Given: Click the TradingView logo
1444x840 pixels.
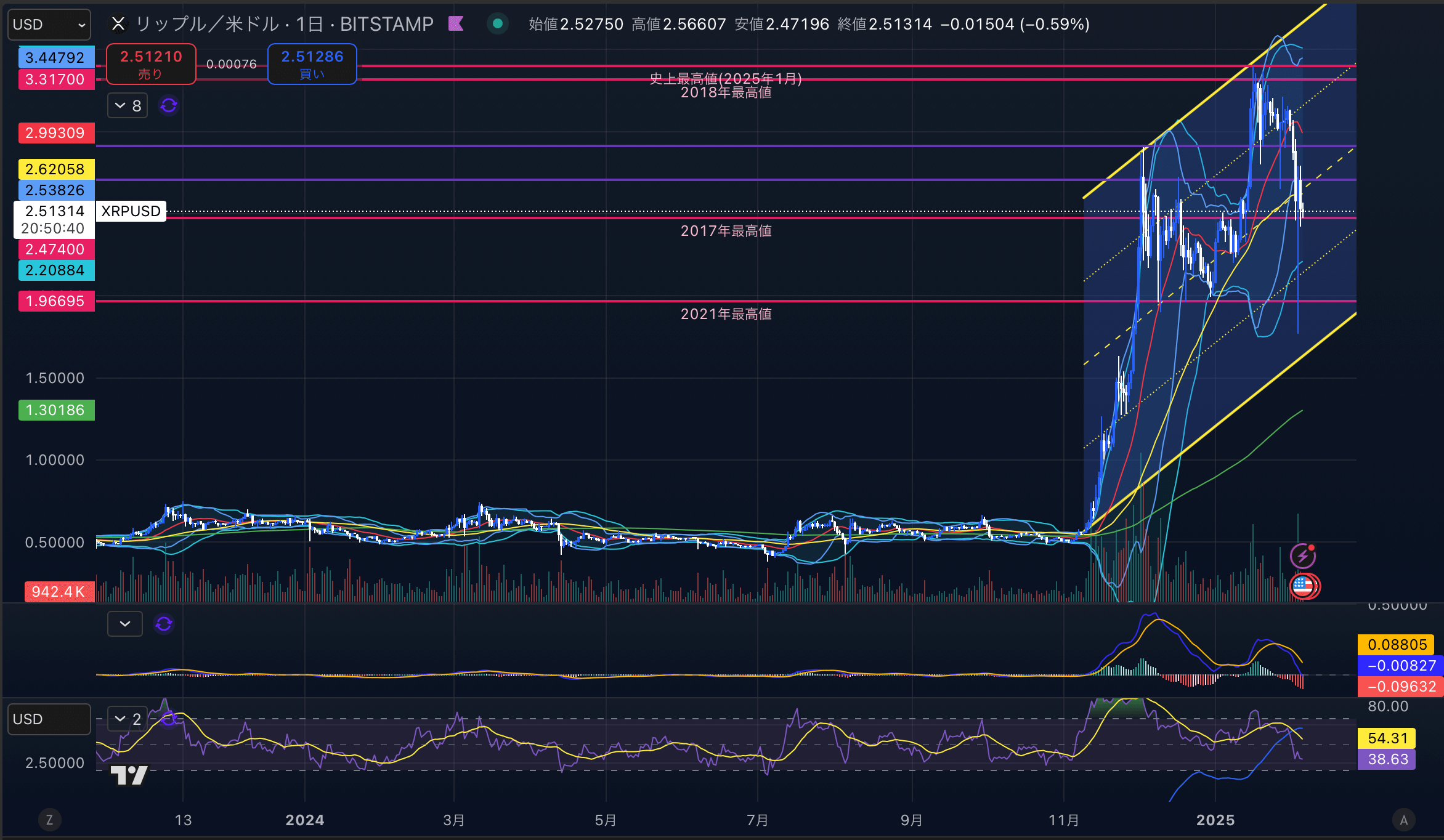Looking at the screenshot, I should tap(129, 775).
